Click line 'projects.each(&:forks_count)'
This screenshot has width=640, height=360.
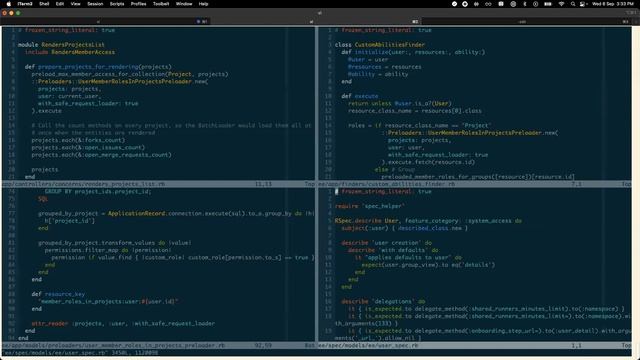[x=78, y=140]
